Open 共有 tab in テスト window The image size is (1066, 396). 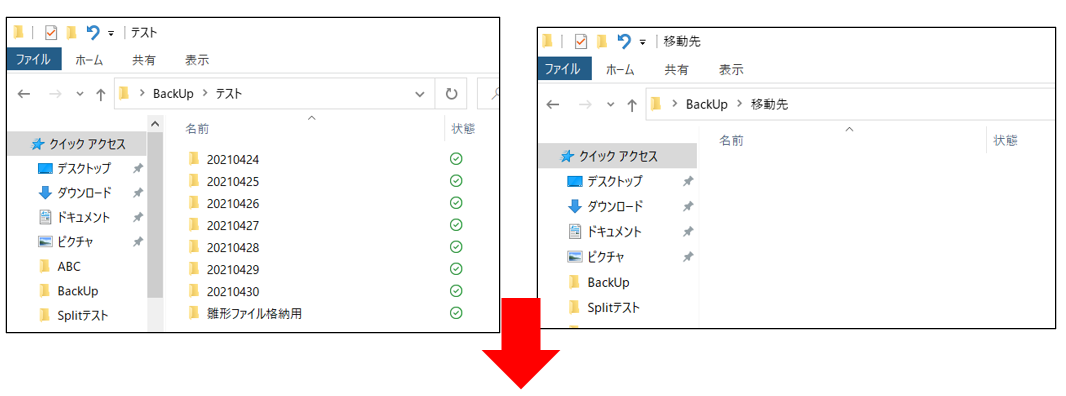(x=143, y=60)
